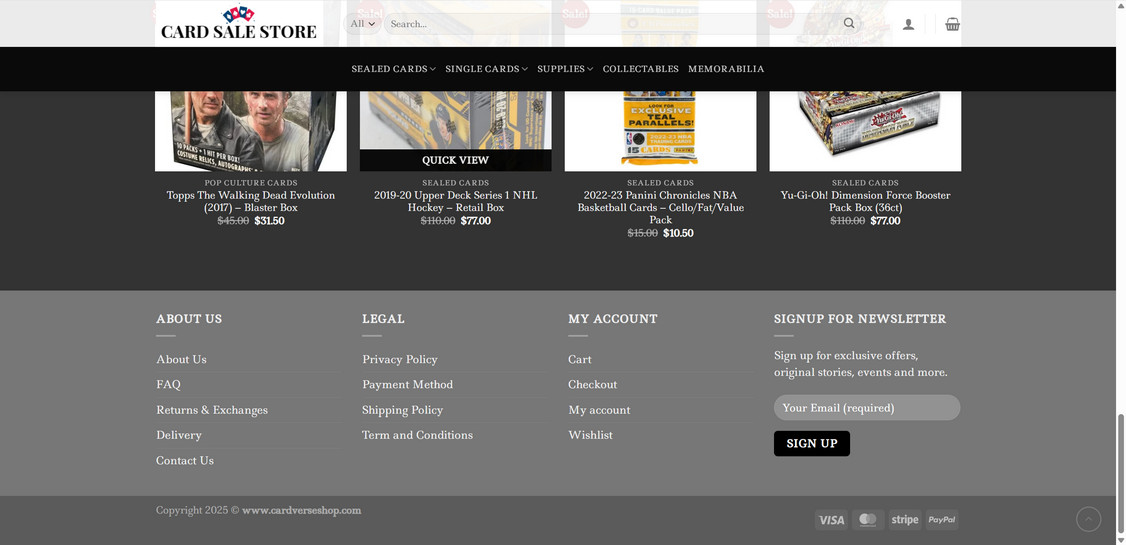
Task: Click the $31.50 sale price
Action: tap(269, 220)
